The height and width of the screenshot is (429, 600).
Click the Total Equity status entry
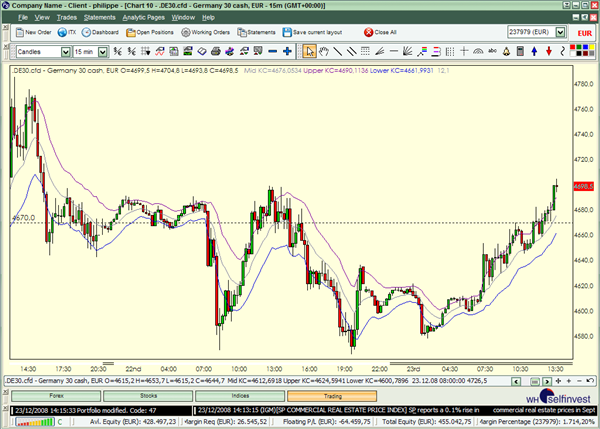427,422
